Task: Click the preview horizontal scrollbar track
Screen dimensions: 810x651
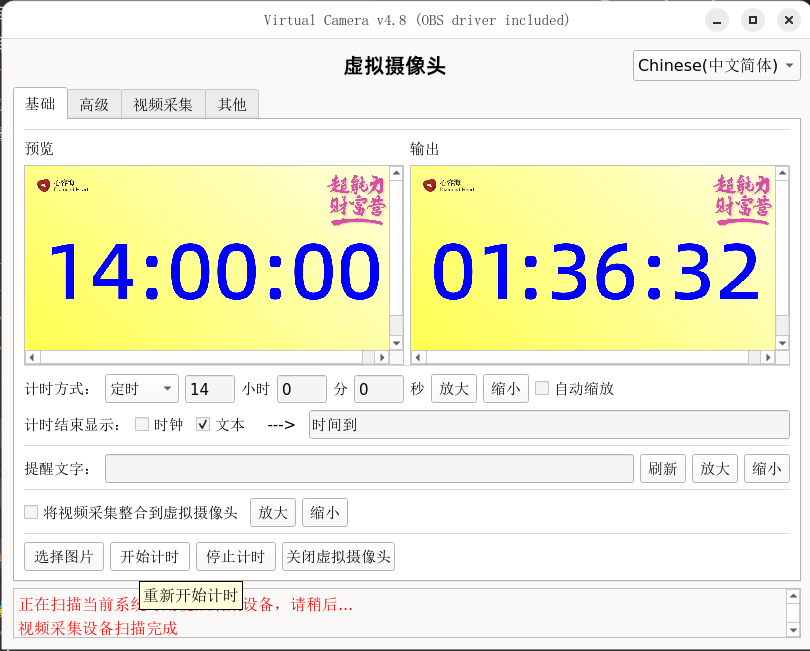Action: pyautogui.click(x=200, y=357)
